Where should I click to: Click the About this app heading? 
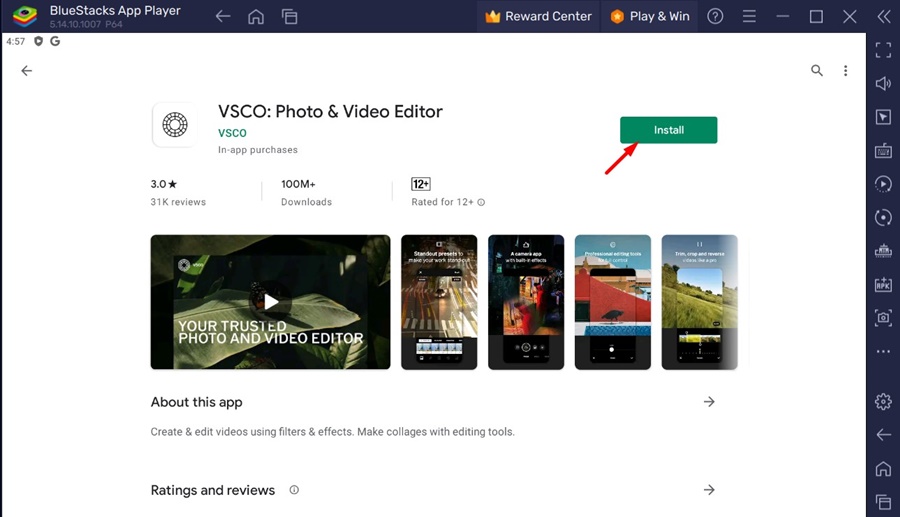(196, 402)
